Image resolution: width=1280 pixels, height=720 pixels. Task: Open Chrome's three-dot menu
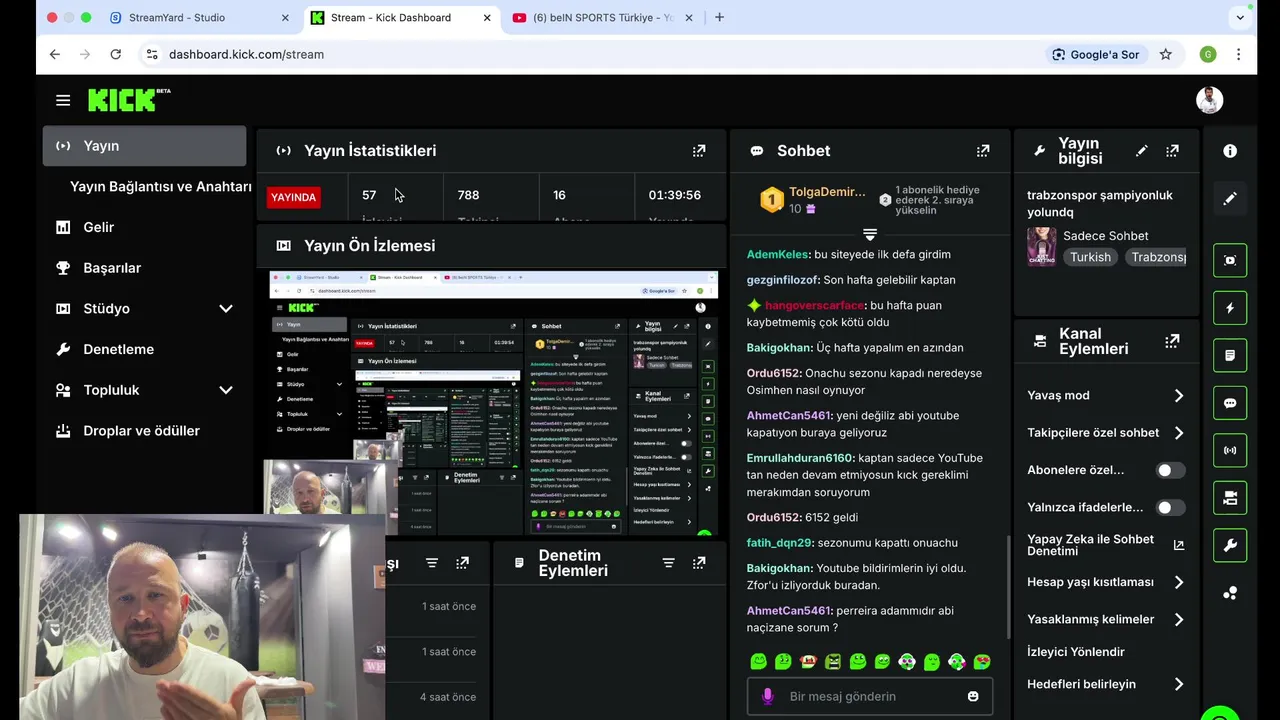(1238, 54)
